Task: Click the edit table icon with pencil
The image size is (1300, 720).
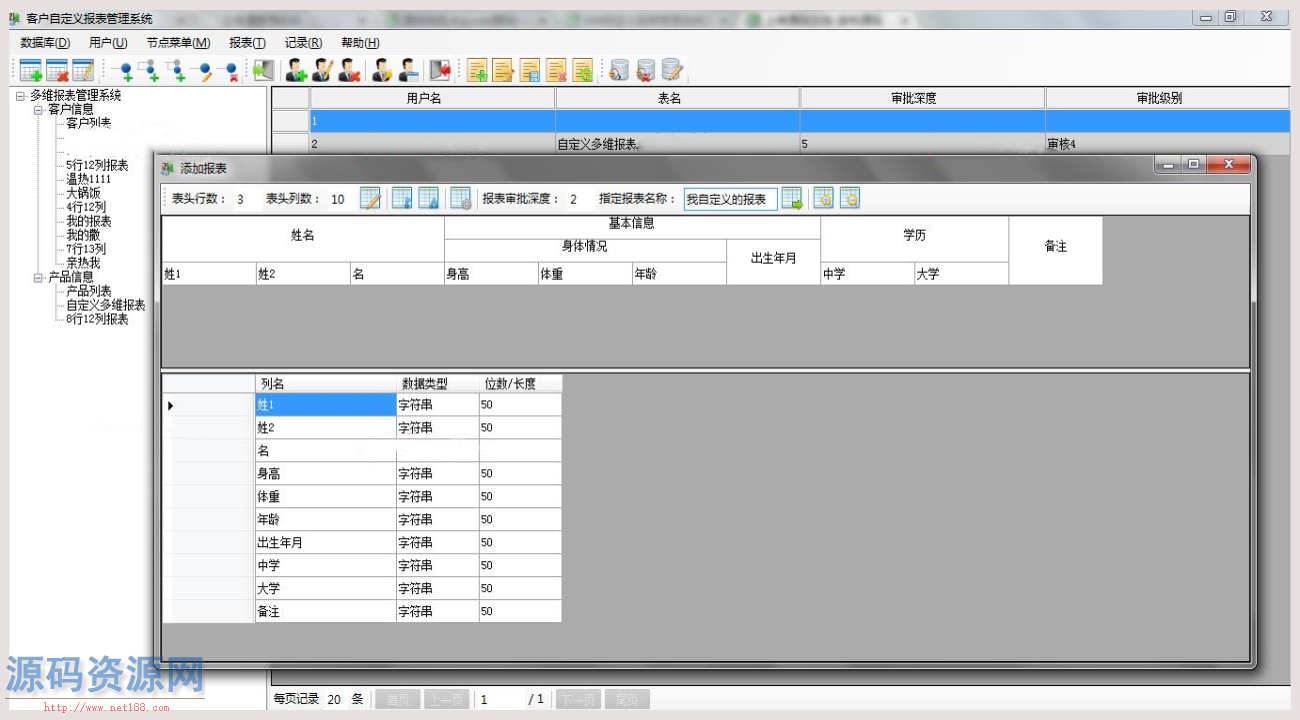Action: [83, 70]
